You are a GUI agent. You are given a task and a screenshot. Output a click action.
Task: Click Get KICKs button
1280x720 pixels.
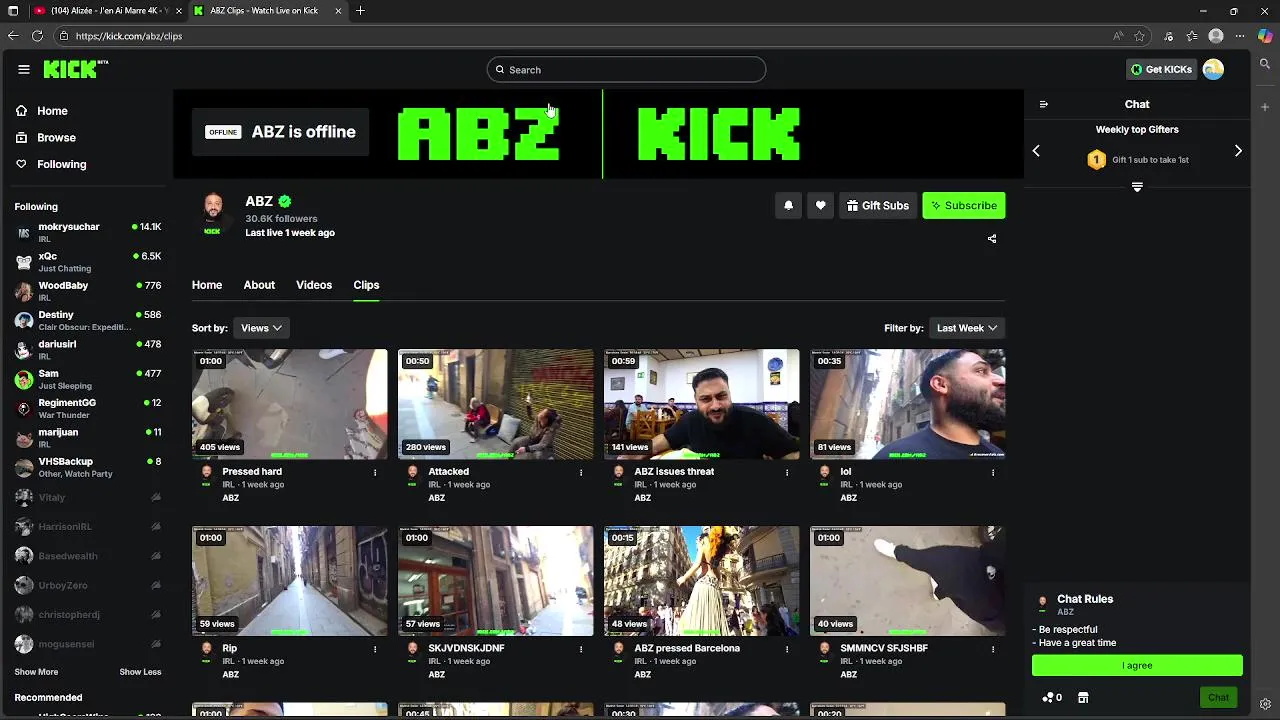click(x=1161, y=69)
